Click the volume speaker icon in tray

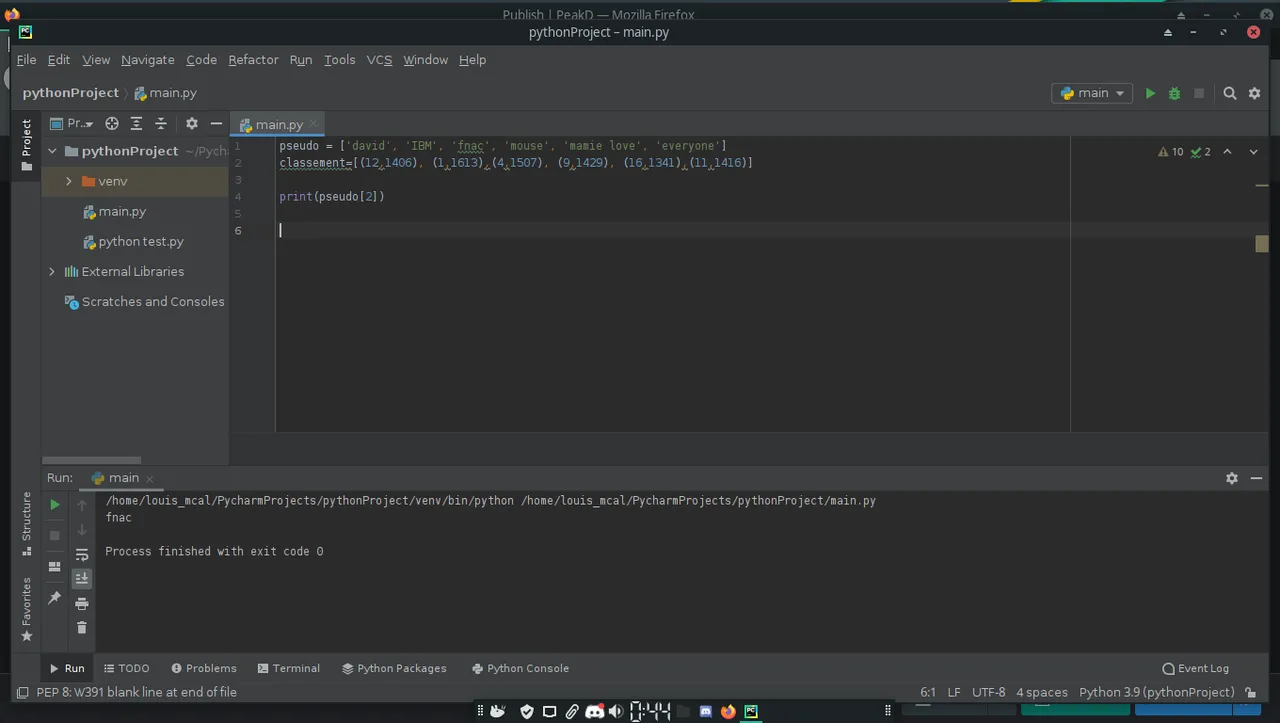tap(616, 711)
